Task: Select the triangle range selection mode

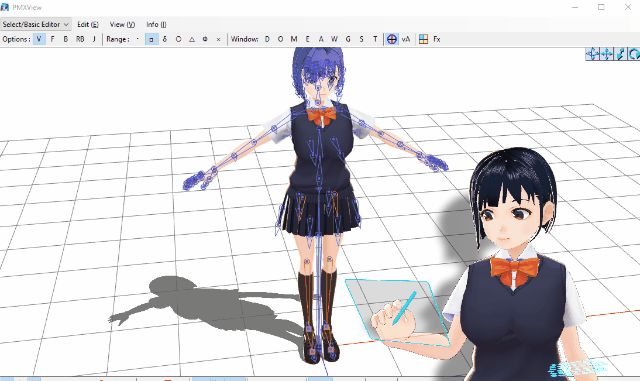Action: (x=192, y=39)
